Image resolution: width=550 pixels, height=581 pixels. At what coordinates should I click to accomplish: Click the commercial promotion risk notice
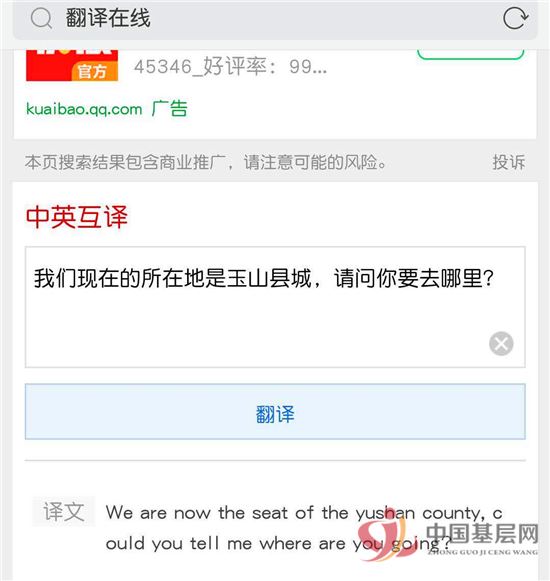(206, 162)
